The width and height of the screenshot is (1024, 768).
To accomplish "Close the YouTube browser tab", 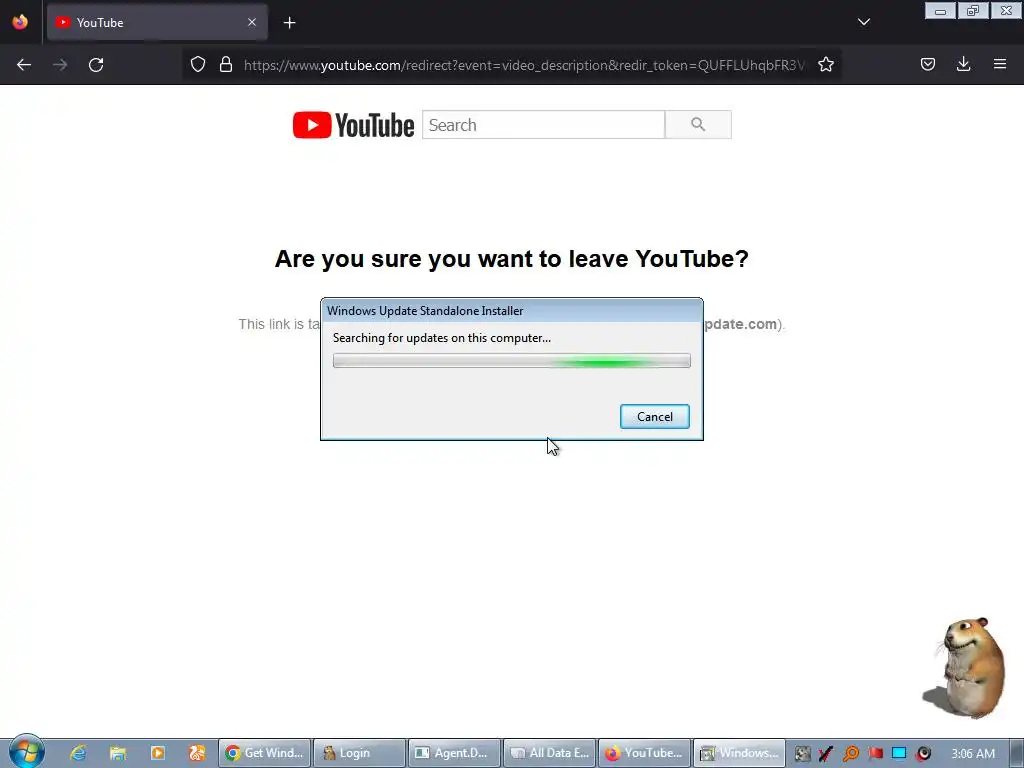I will click(x=252, y=22).
